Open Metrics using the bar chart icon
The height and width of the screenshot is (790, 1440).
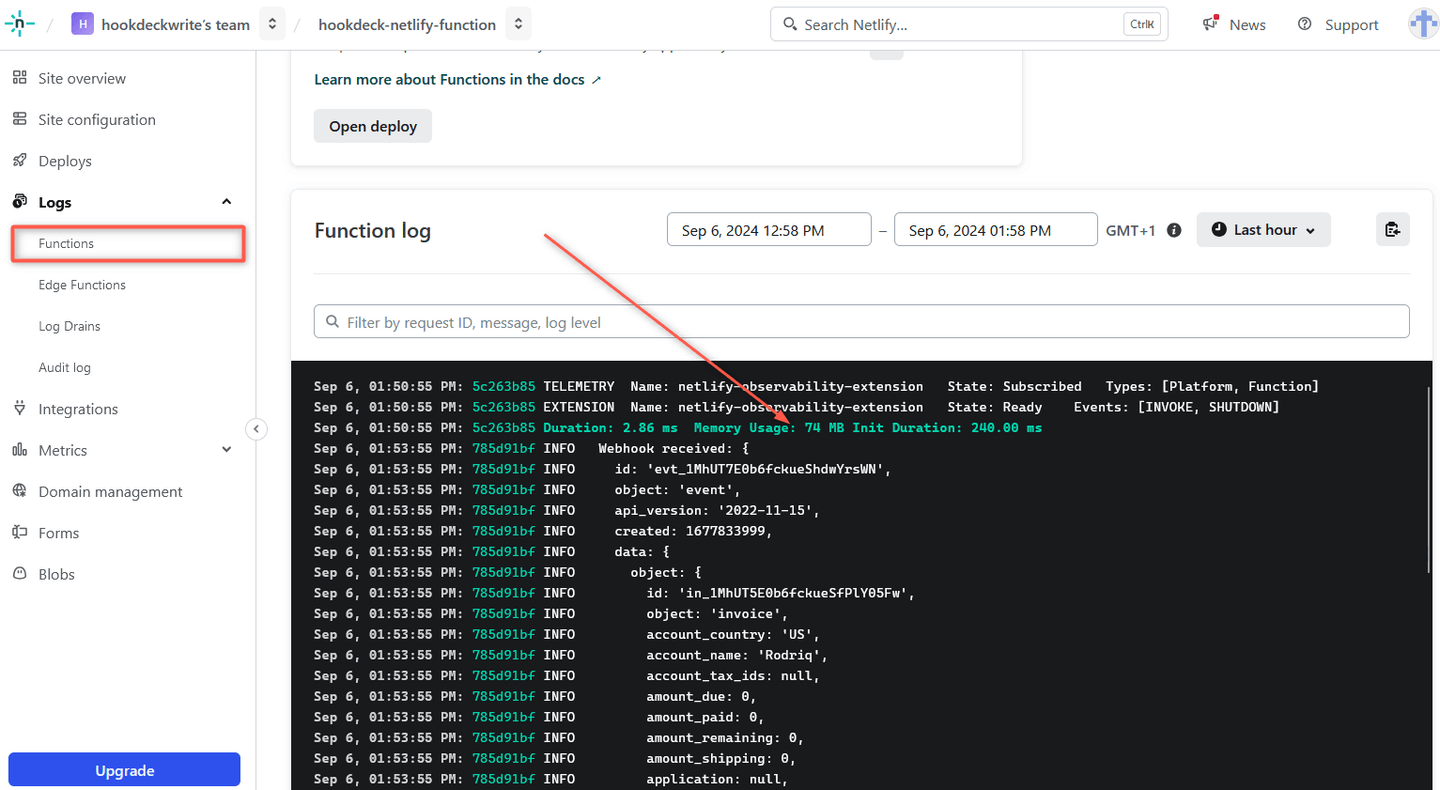pos(19,450)
